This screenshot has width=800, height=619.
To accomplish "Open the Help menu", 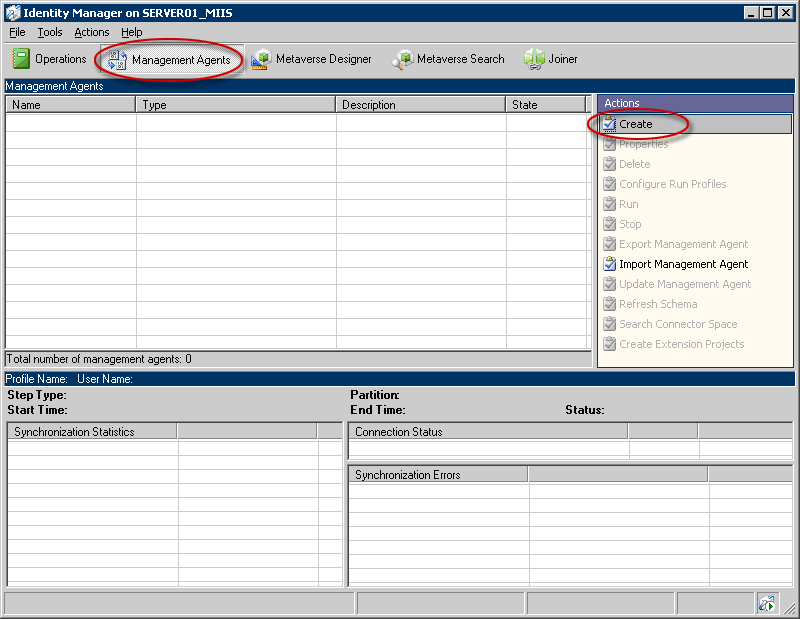I will coord(131,31).
